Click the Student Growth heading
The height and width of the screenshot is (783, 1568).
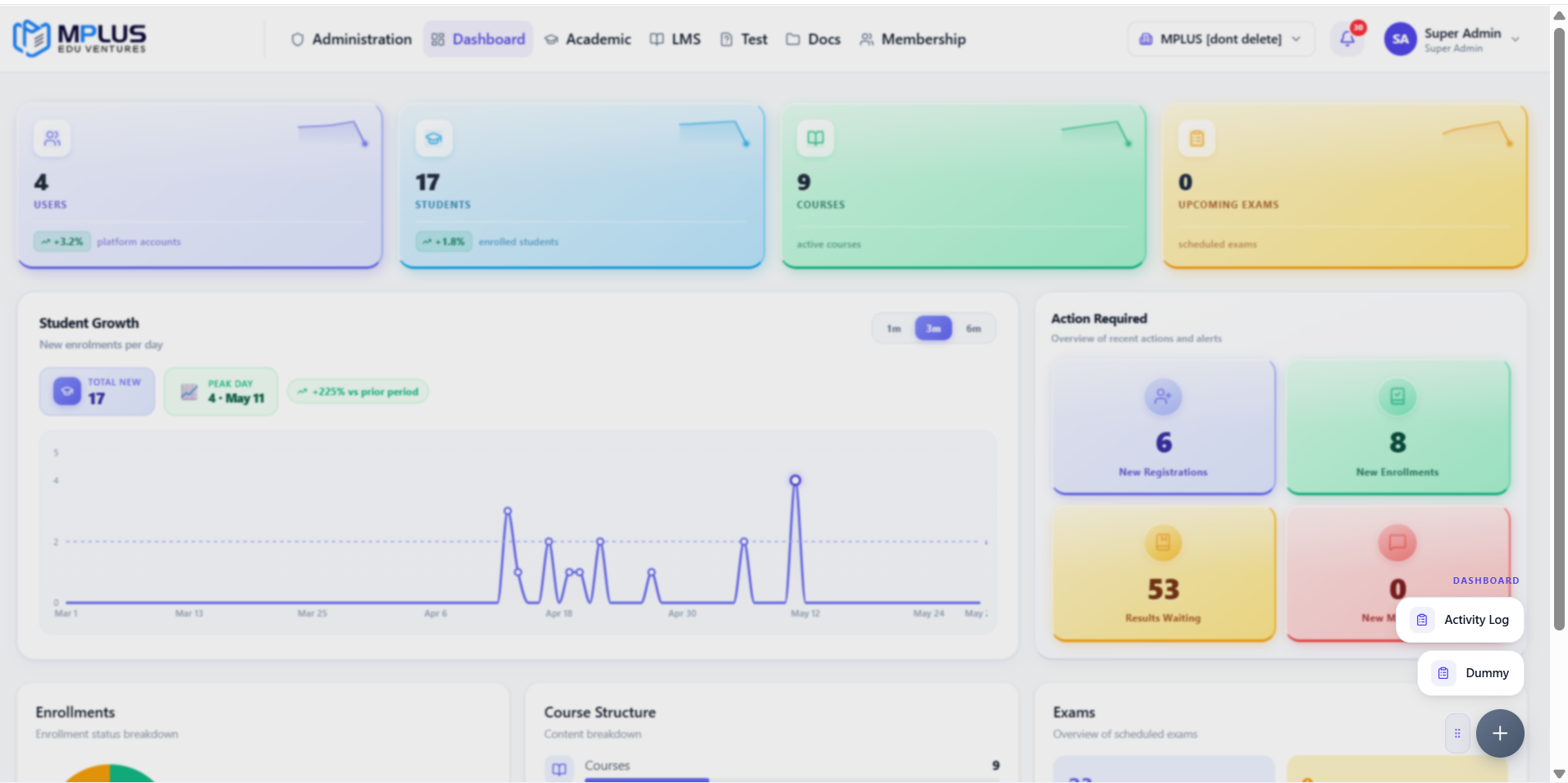point(89,323)
